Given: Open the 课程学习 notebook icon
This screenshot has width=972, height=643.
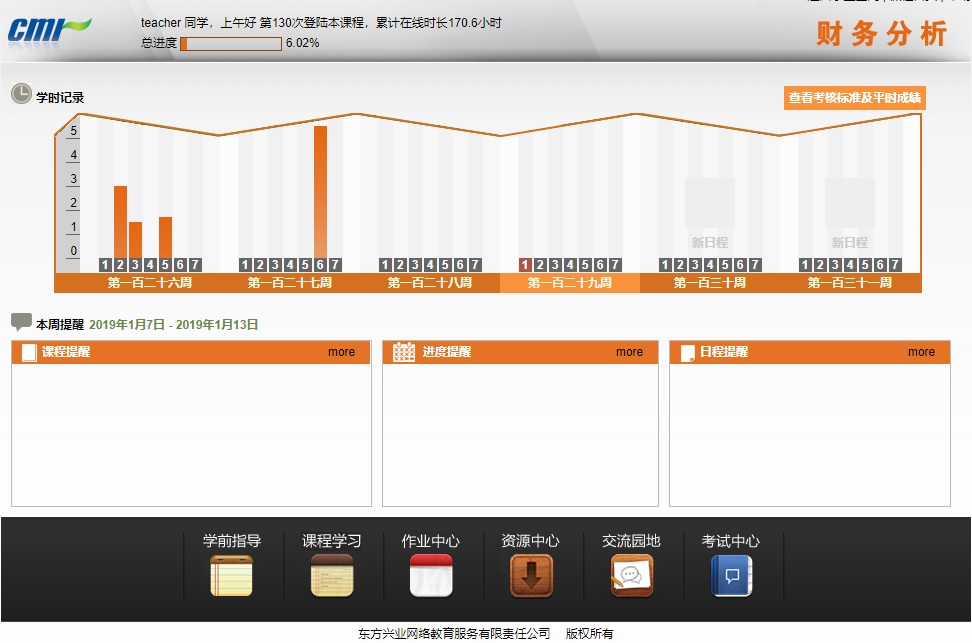Looking at the screenshot, I should [x=331, y=576].
